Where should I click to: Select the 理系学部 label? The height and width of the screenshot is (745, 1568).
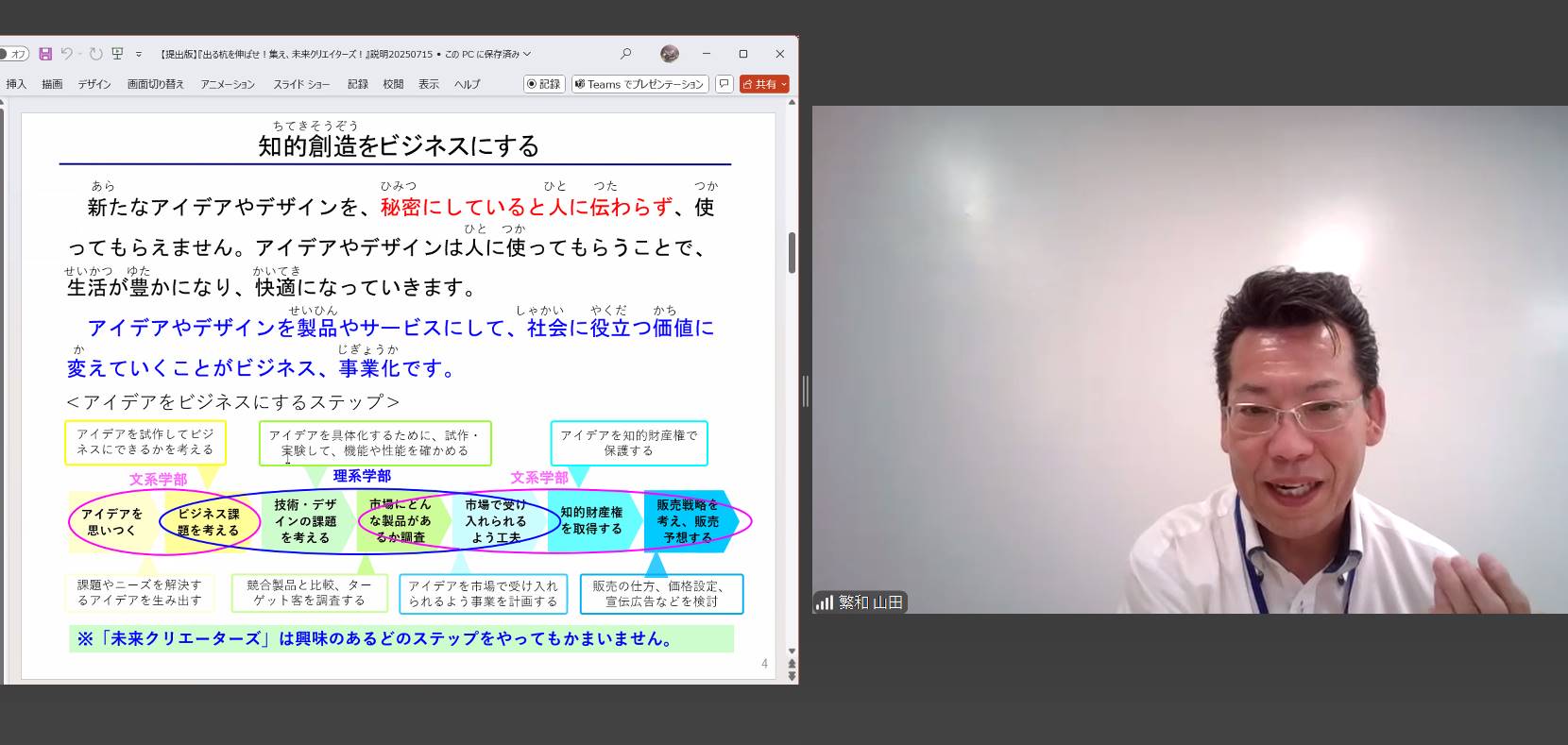(362, 476)
